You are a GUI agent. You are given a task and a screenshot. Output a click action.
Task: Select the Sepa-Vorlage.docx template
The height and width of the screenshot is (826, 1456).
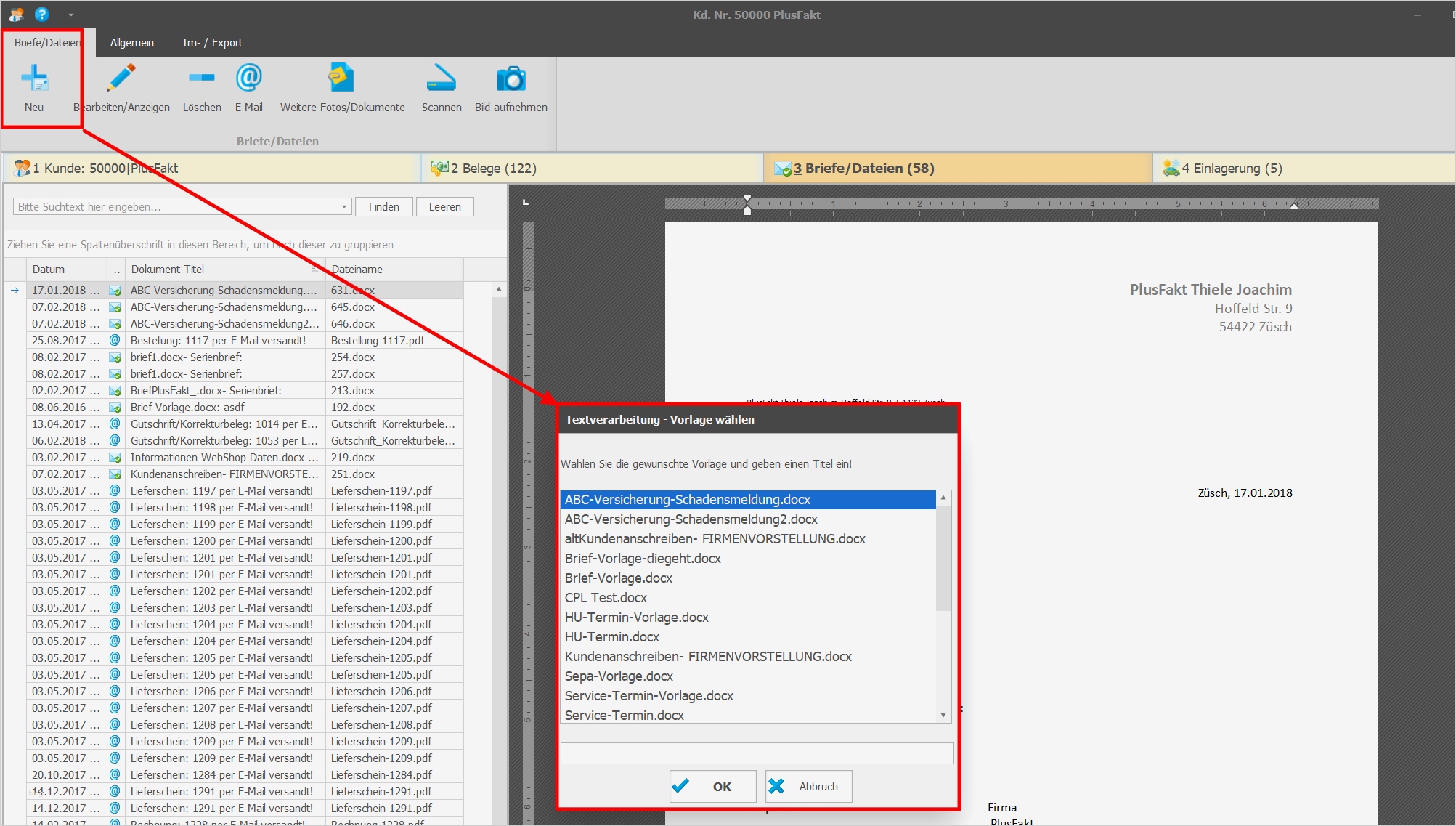[619, 676]
